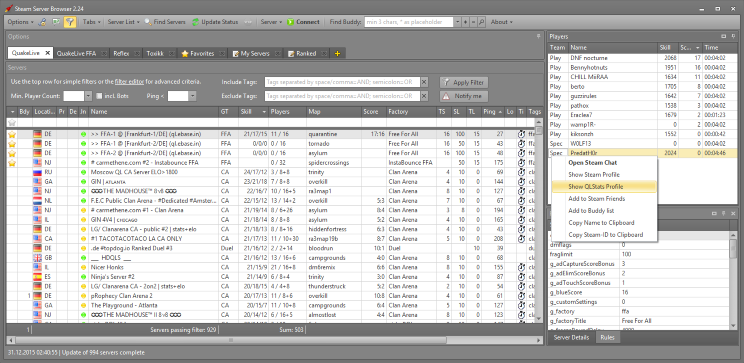Click the minus button next to Find Buddy
The height and width of the screenshot is (363, 744).
473,22
